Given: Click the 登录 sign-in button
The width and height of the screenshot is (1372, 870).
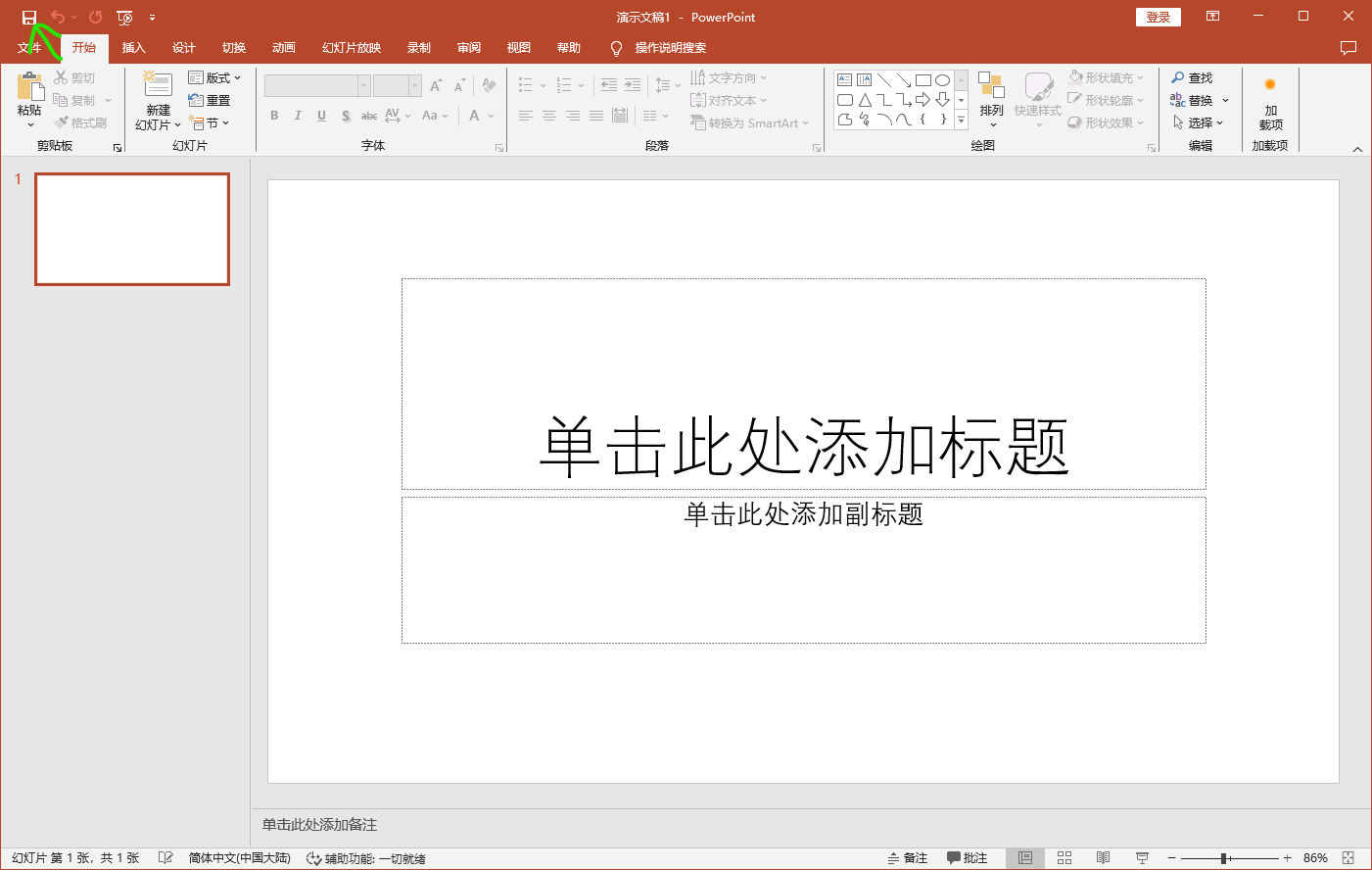Looking at the screenshot, I should (1159, 18).
